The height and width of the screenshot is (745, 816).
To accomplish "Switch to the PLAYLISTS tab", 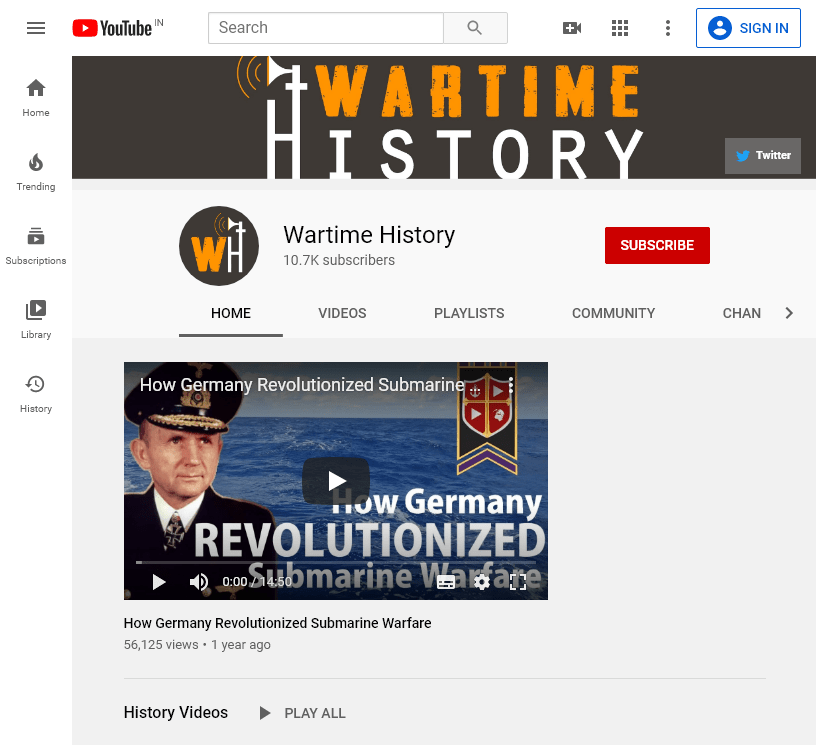I will tap(469, 313).
